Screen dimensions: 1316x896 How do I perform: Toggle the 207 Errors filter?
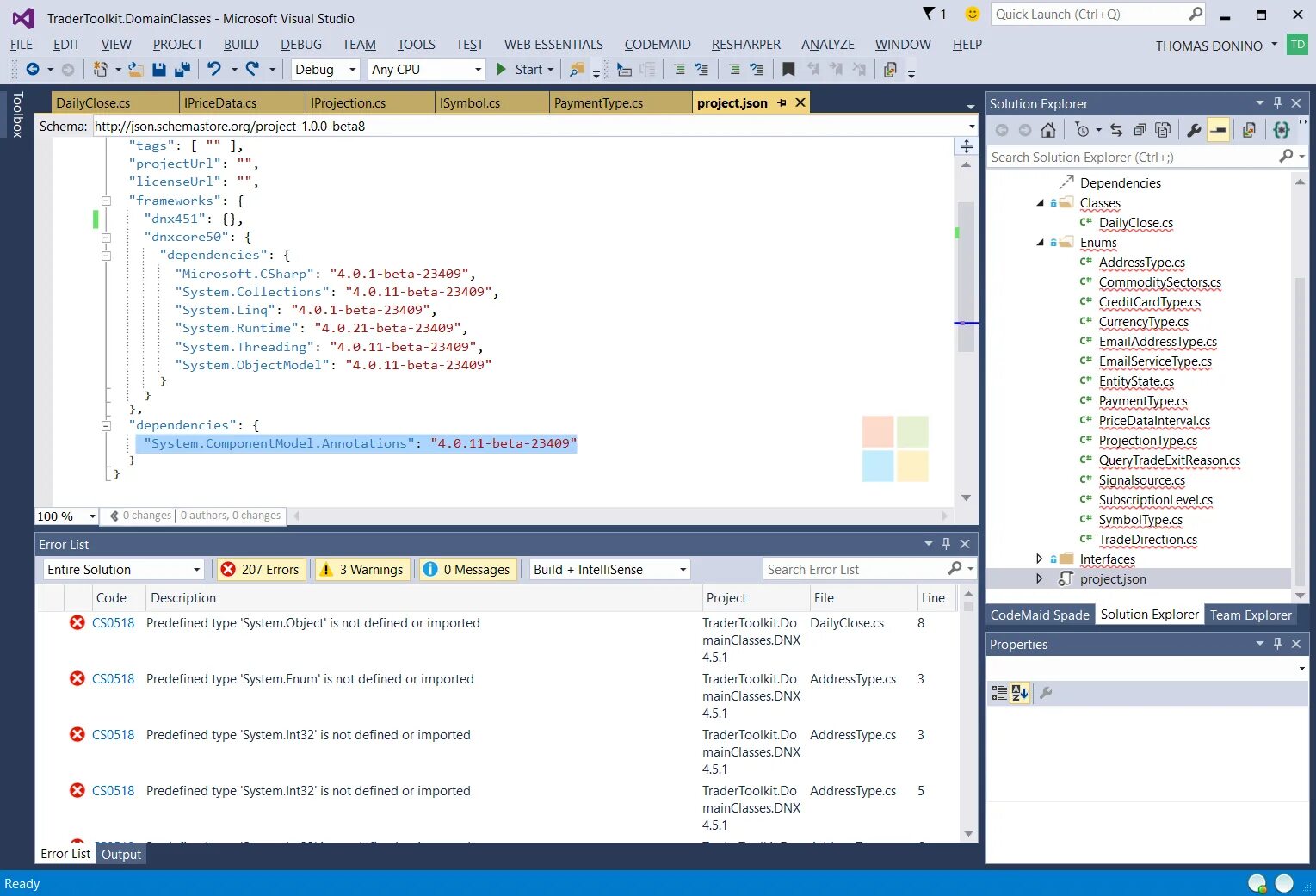tap(261, 570)
